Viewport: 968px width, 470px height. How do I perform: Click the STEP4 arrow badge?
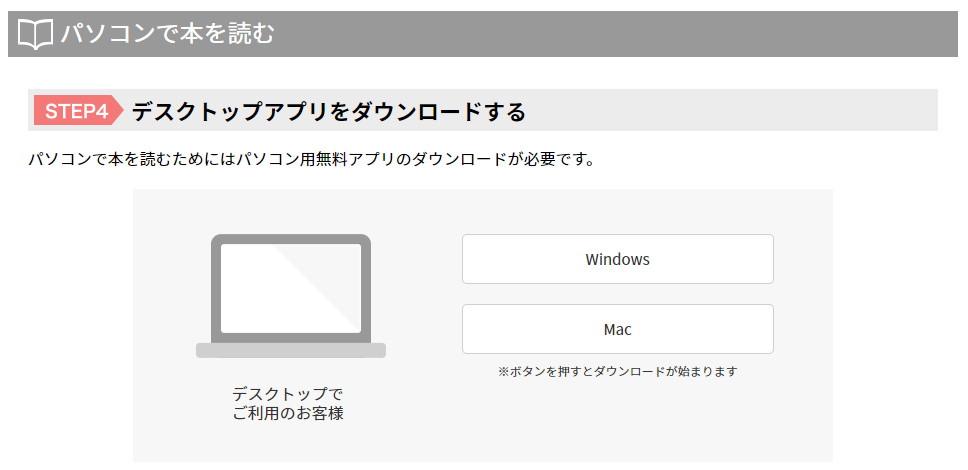pyautogui.click(x=78, y=111)
